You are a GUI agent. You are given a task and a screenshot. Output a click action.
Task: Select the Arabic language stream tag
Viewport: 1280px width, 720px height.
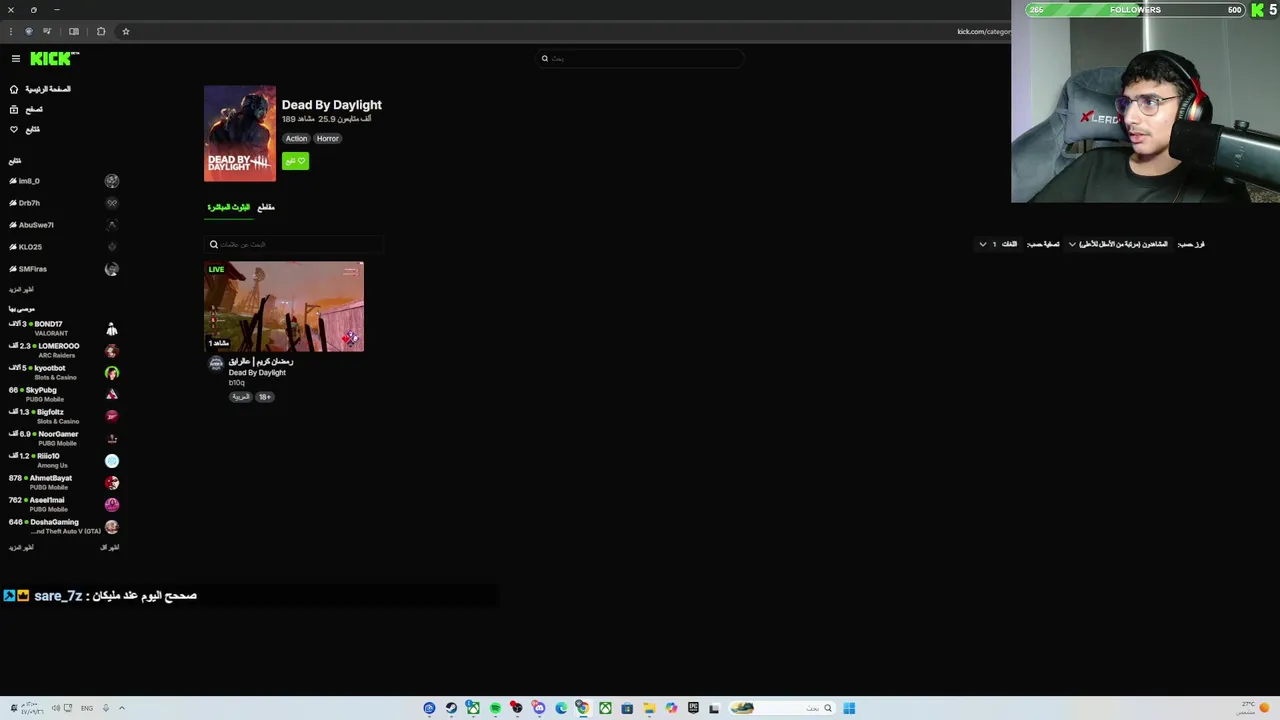pos(240,397)
